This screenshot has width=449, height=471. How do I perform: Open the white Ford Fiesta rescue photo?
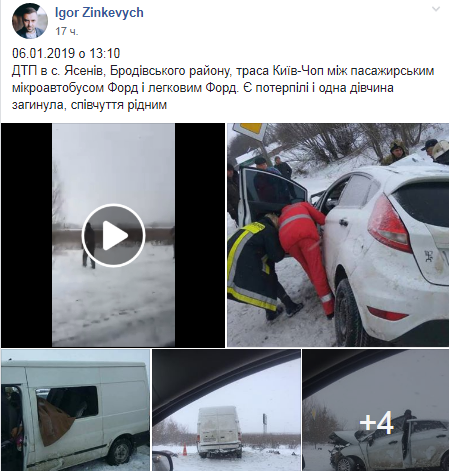[x=338, y=235]
